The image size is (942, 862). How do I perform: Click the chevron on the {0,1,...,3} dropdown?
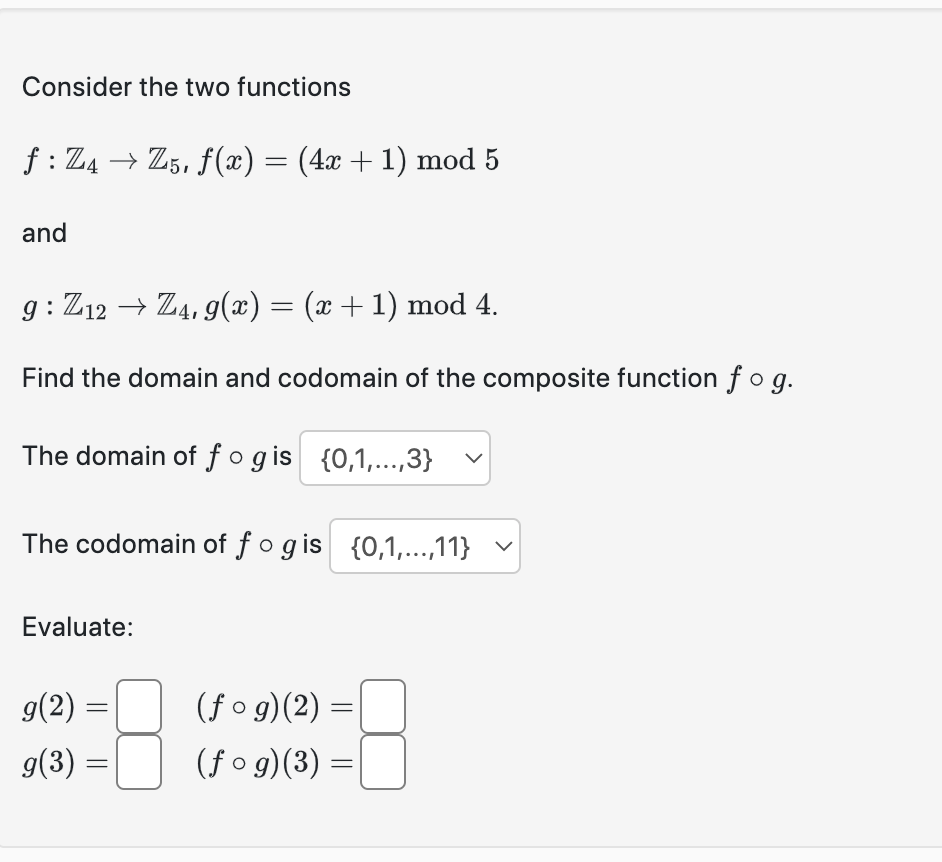pyautogui.click(x=472, y=458)
